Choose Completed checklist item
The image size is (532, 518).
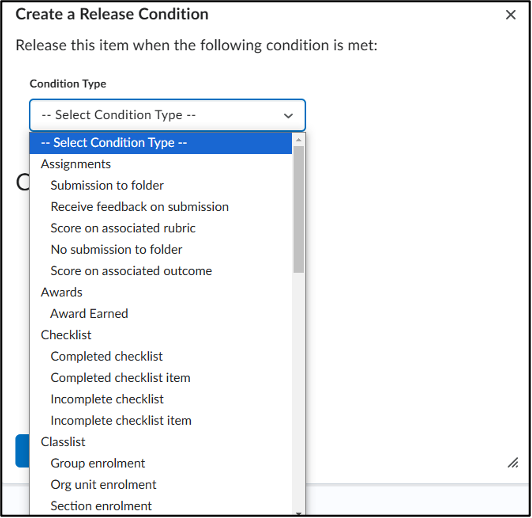[160, 378]
